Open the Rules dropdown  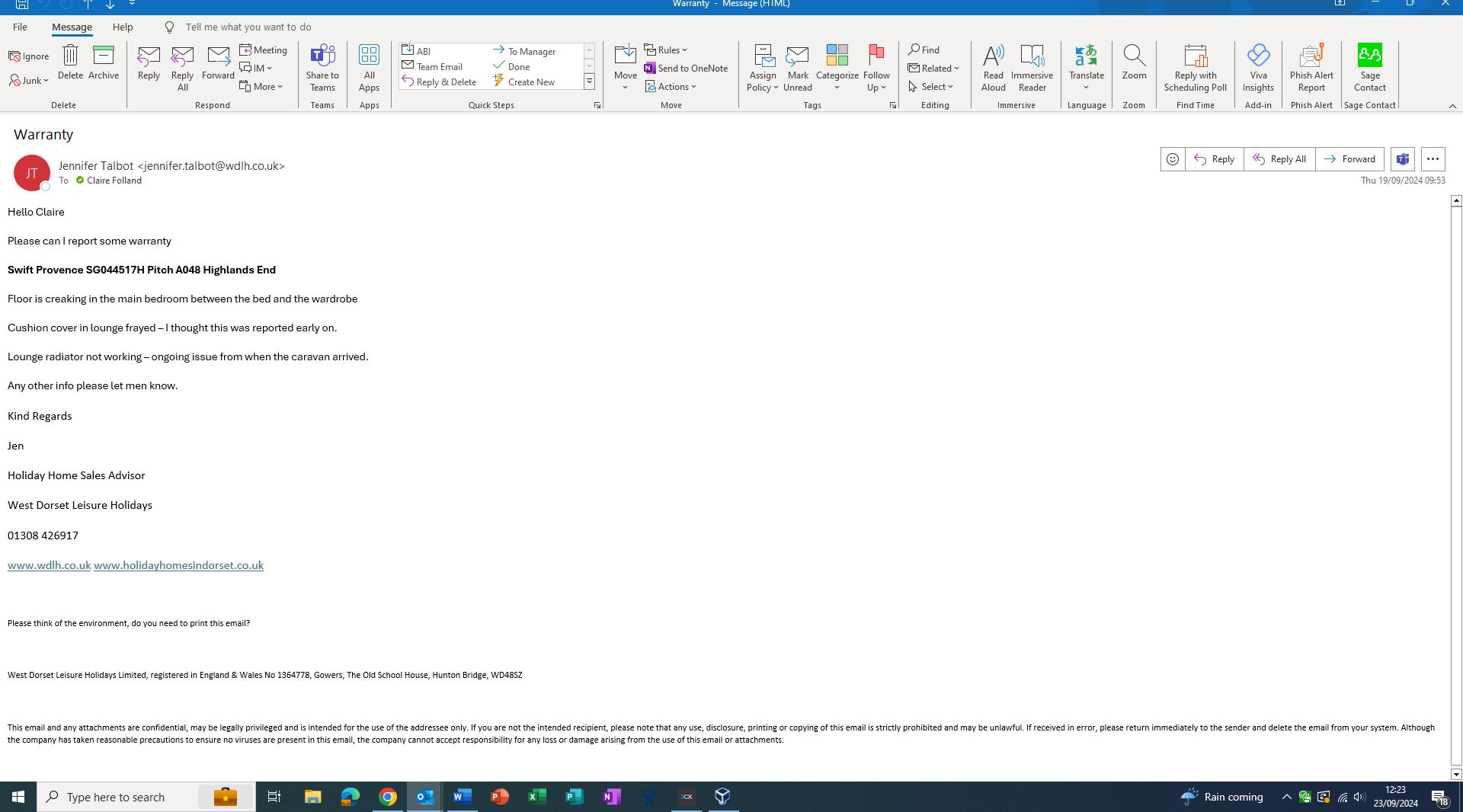[x=666, y=50]
